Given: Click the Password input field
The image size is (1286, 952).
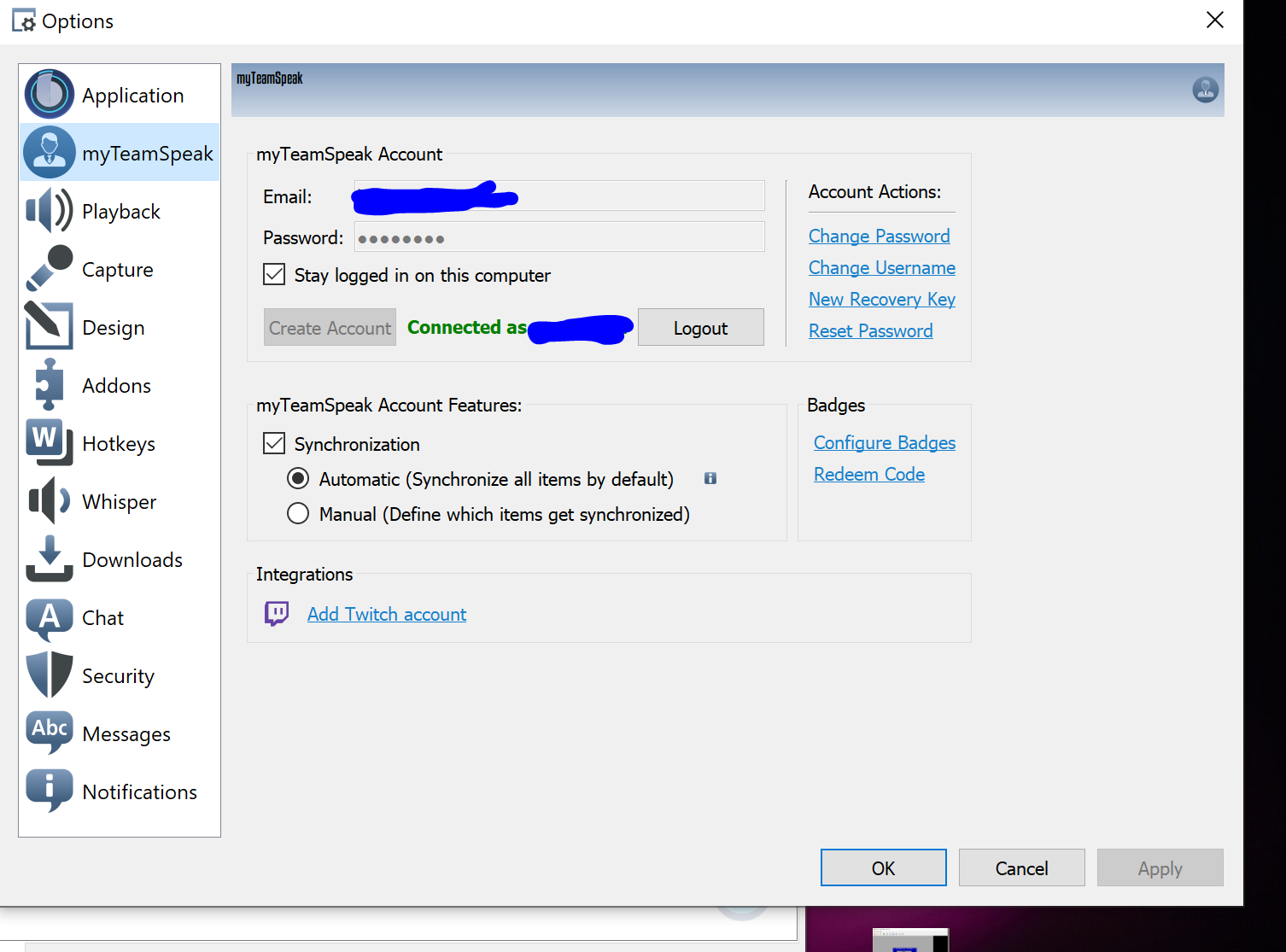Looking at the screenshot, I should point(559,237).
